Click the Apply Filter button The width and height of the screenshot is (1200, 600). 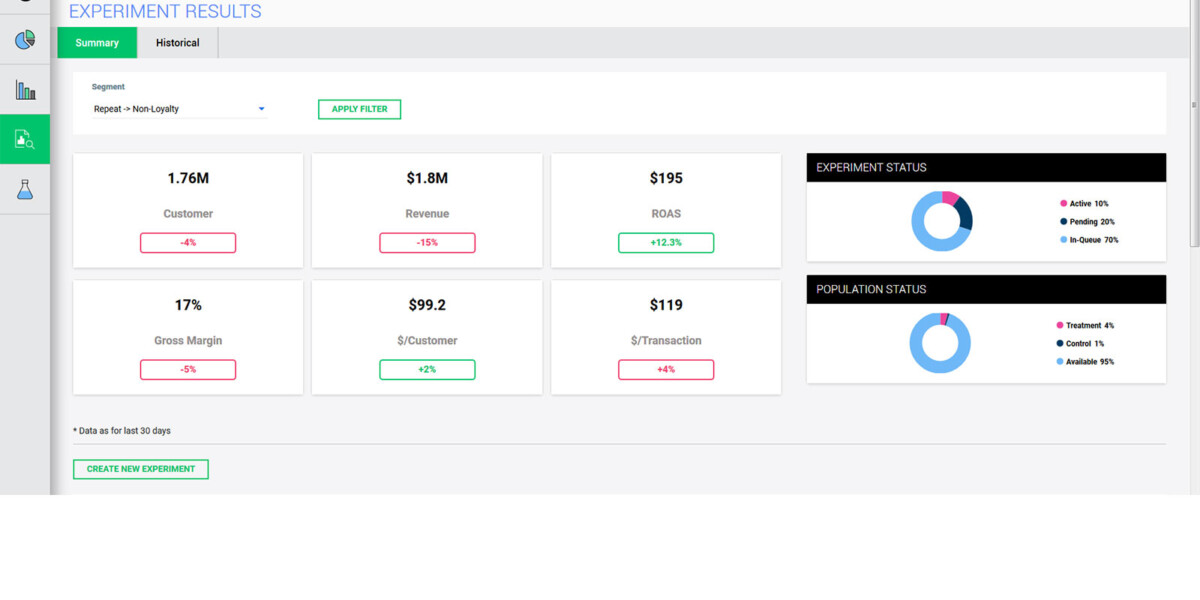coord(359,109)
